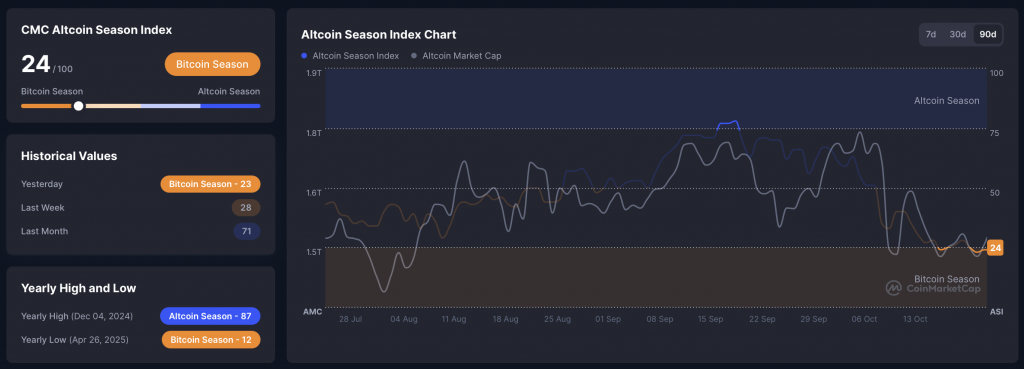This screenshot has height=369, width=1024.
Task: Click the 06 Oct date marker on axis
Action: 864,319
